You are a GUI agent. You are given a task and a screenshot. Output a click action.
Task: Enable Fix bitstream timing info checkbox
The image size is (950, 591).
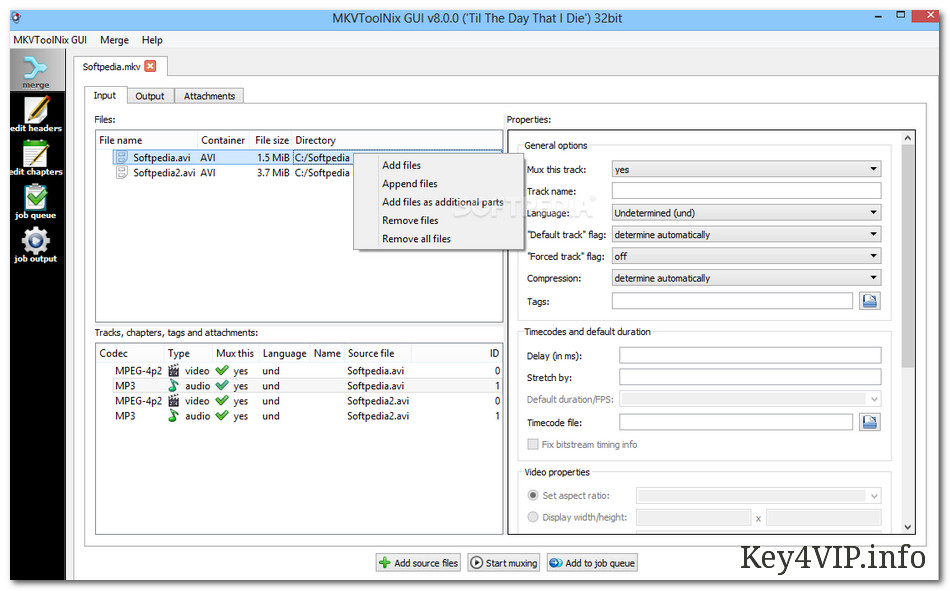point(533,444)
